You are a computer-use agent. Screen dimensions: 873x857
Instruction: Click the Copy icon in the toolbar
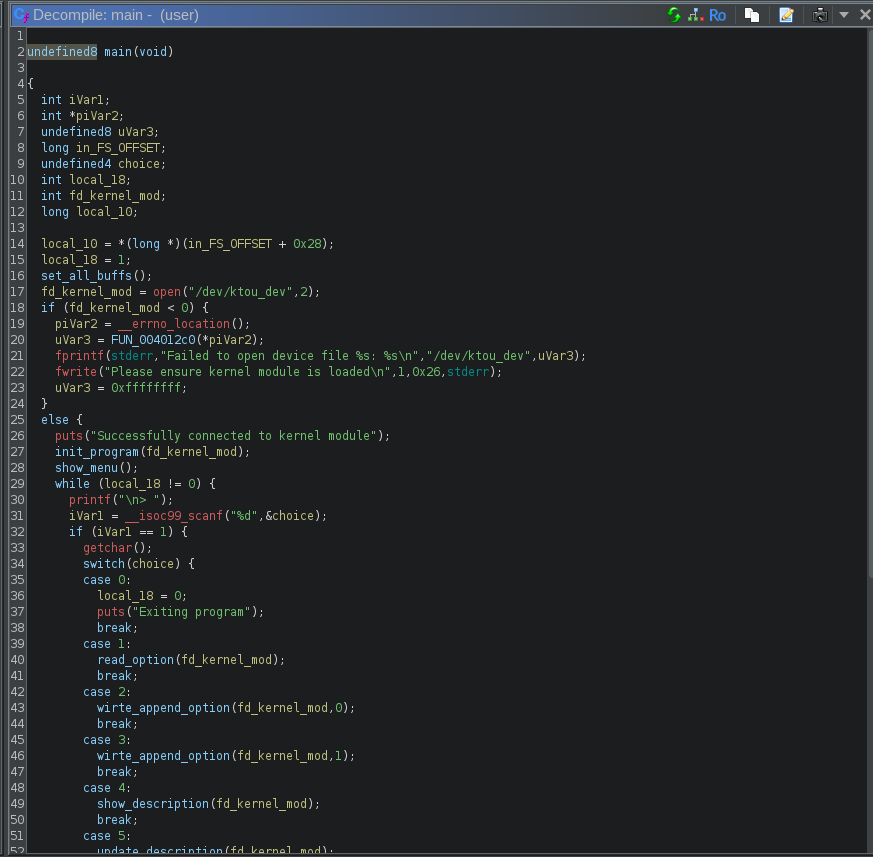pyautogui.click(x=752, y=15)
